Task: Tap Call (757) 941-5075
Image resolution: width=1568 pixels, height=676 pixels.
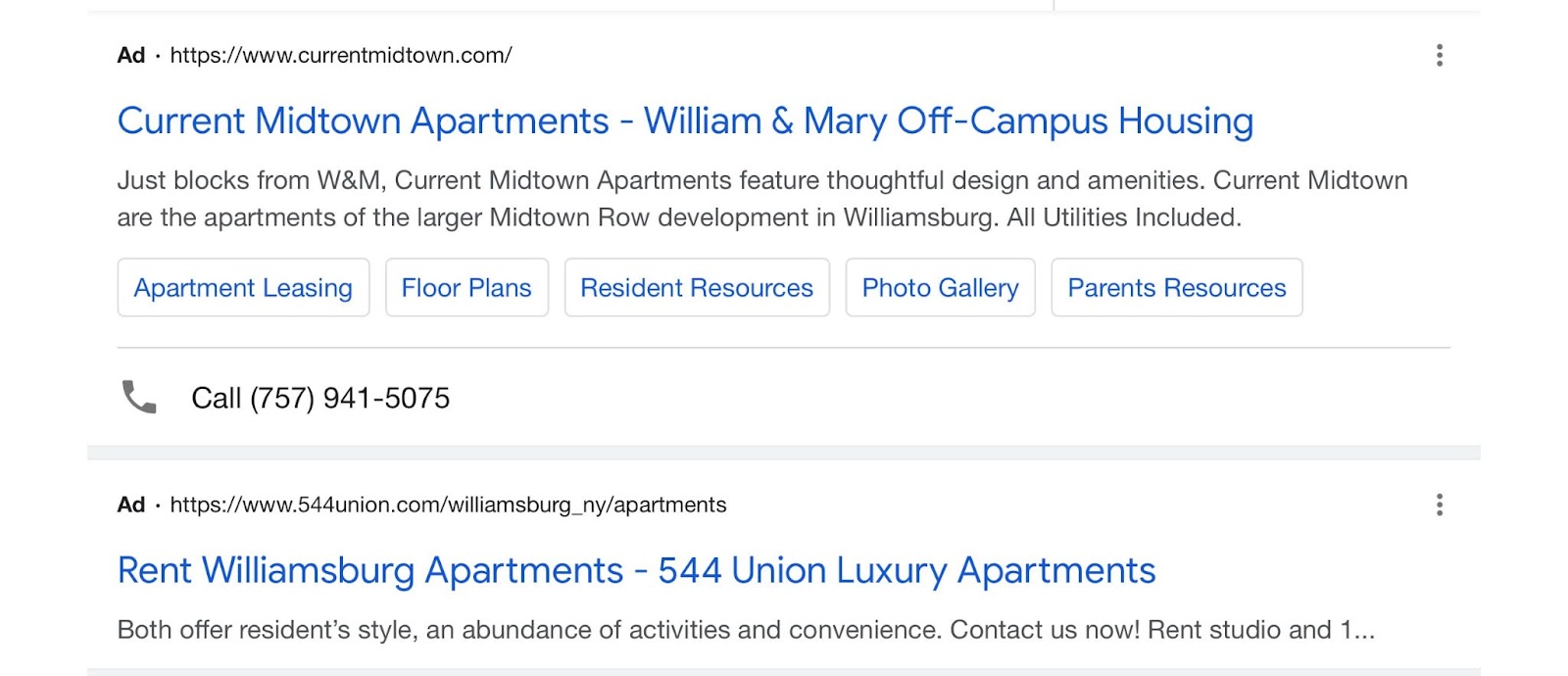Action: (x=320, y=398)
